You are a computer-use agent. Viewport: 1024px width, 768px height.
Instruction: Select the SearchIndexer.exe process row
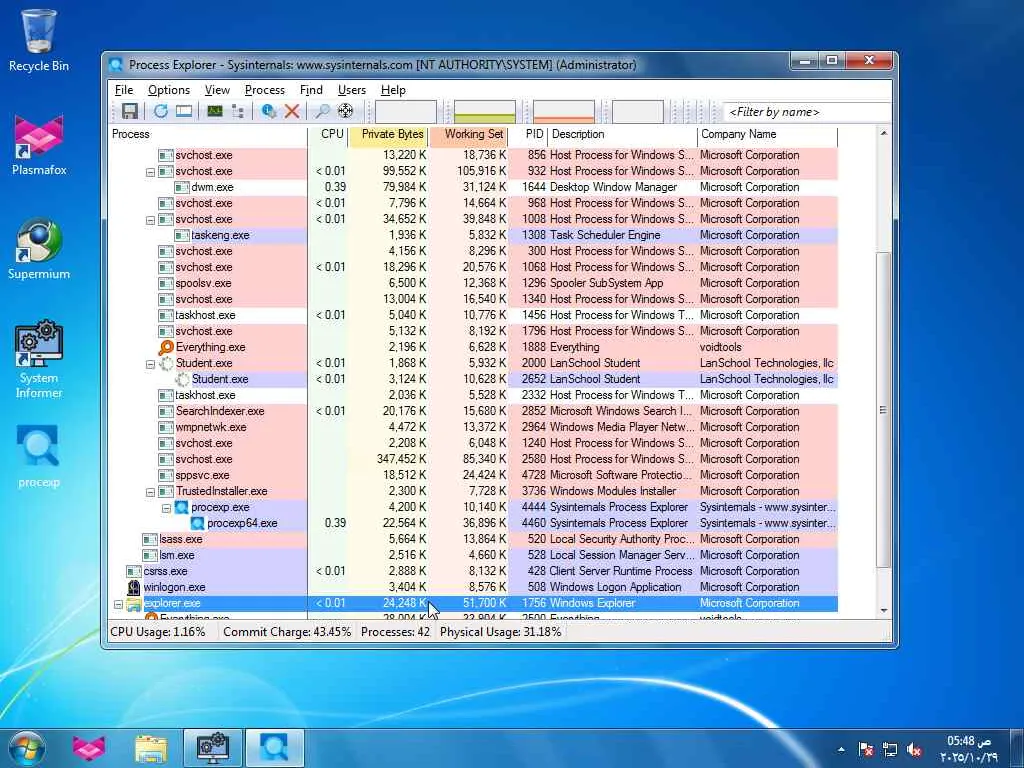click(473, 411)
